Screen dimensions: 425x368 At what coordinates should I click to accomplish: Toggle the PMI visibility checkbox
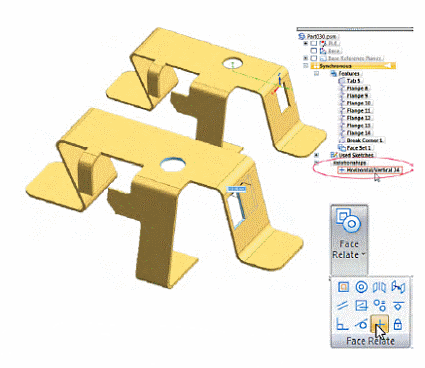314,43
